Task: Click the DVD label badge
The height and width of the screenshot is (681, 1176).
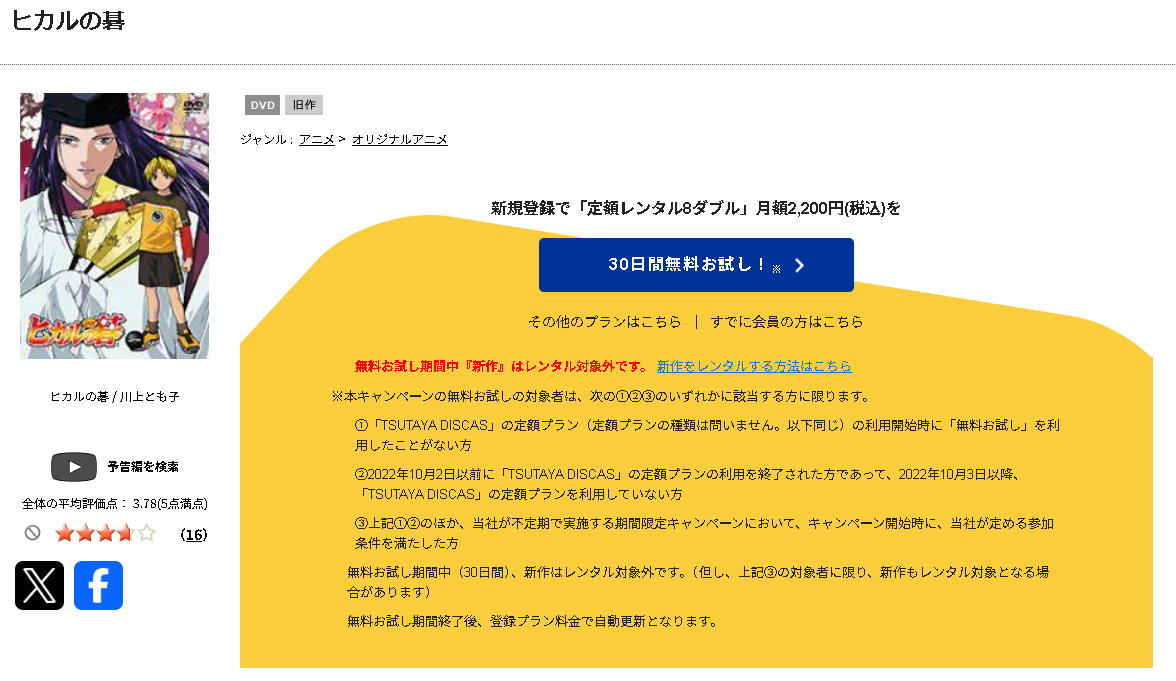Action: click(x=262, y=105)
